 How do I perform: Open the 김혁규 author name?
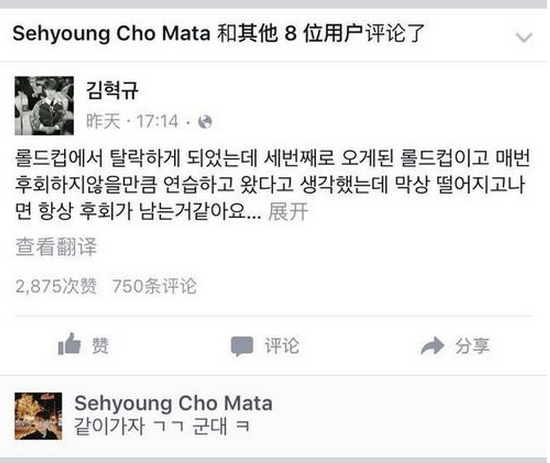[x=112, y=90]
